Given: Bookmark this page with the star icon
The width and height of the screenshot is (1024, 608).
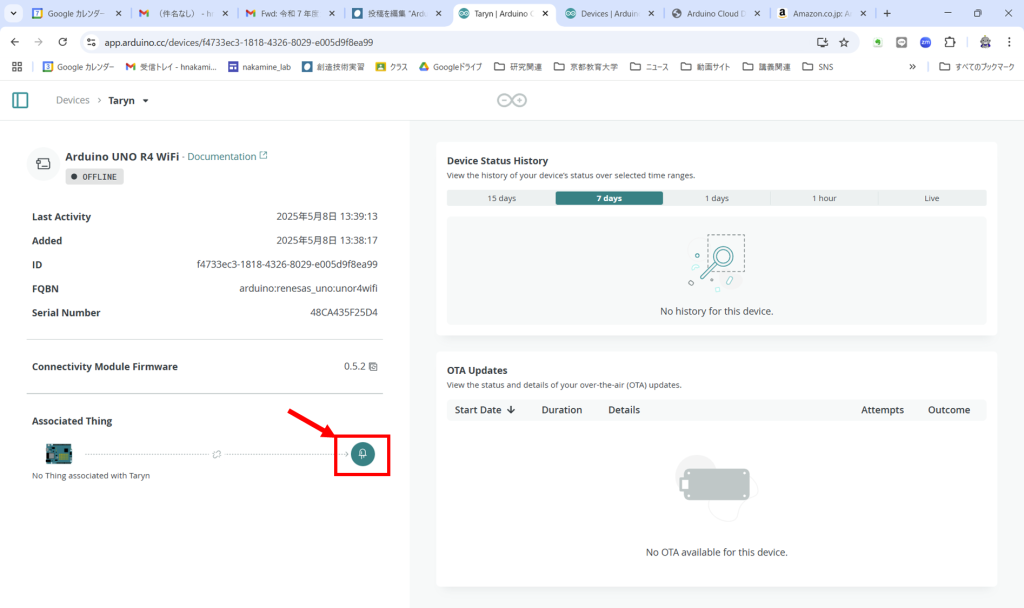Looking at the screenshot, I should tap(844, 42).
